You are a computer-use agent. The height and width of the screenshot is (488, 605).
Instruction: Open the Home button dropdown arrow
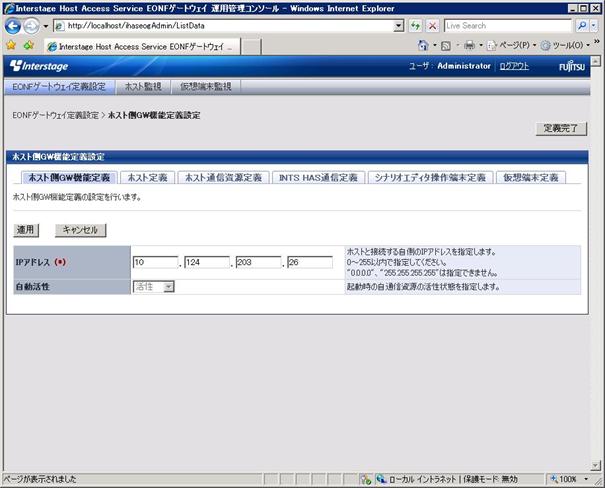point(434,46)
